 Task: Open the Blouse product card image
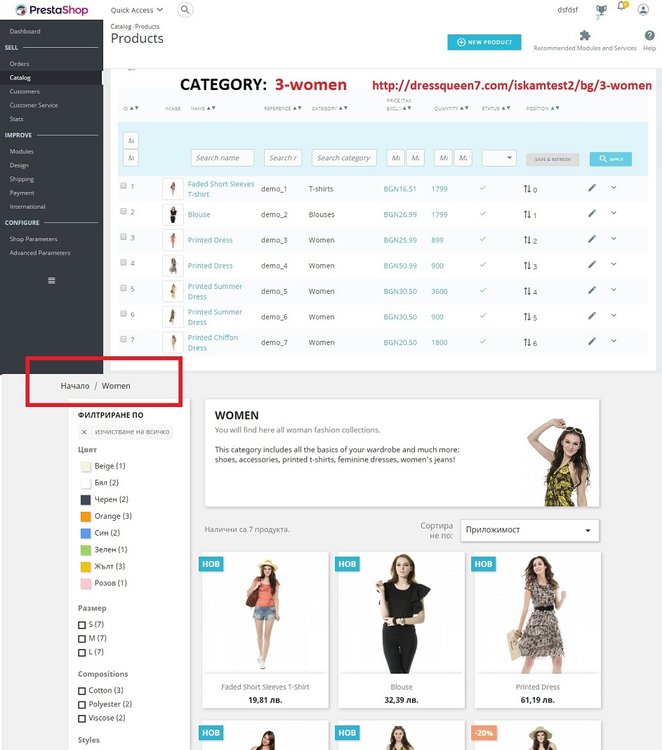tap(401, 614)
